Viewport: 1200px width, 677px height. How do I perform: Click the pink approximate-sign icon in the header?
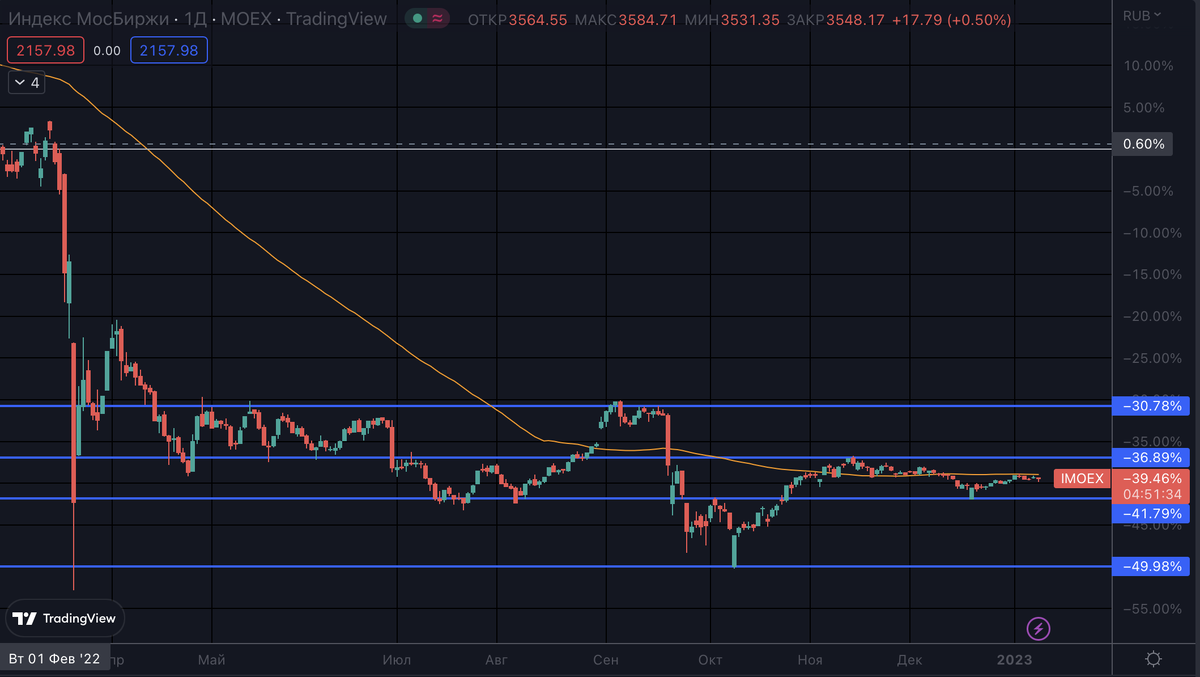(x=439, y=17)
